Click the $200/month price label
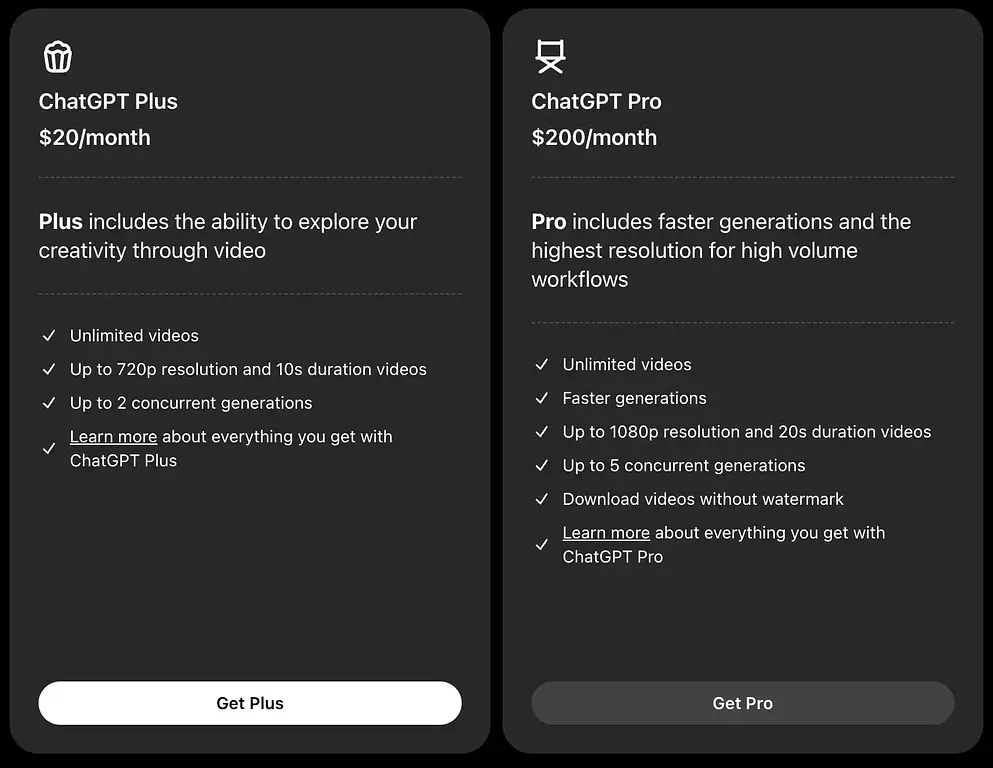 point(595,137)
